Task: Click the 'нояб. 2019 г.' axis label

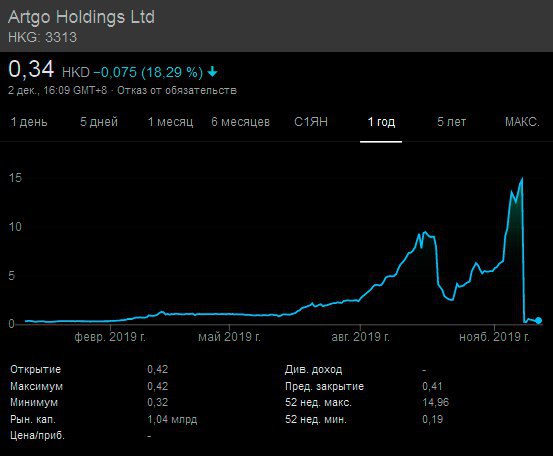Action: 494,337
